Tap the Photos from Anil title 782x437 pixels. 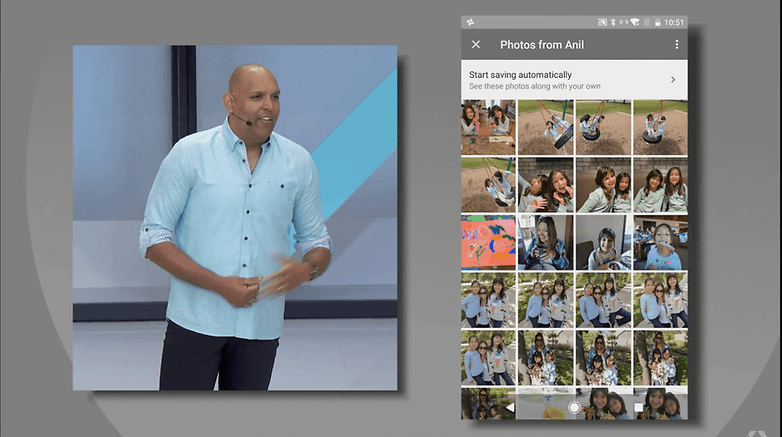(542, 45)
